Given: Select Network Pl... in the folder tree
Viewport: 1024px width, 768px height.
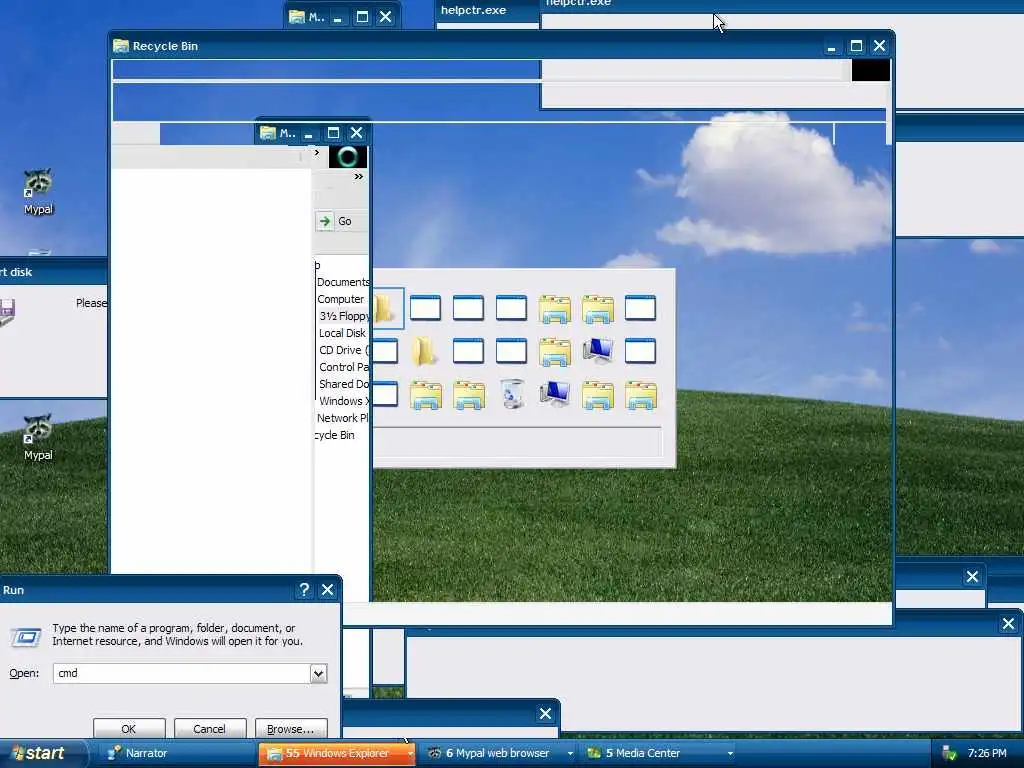Looking at the screenshot, I should (343, 418).
